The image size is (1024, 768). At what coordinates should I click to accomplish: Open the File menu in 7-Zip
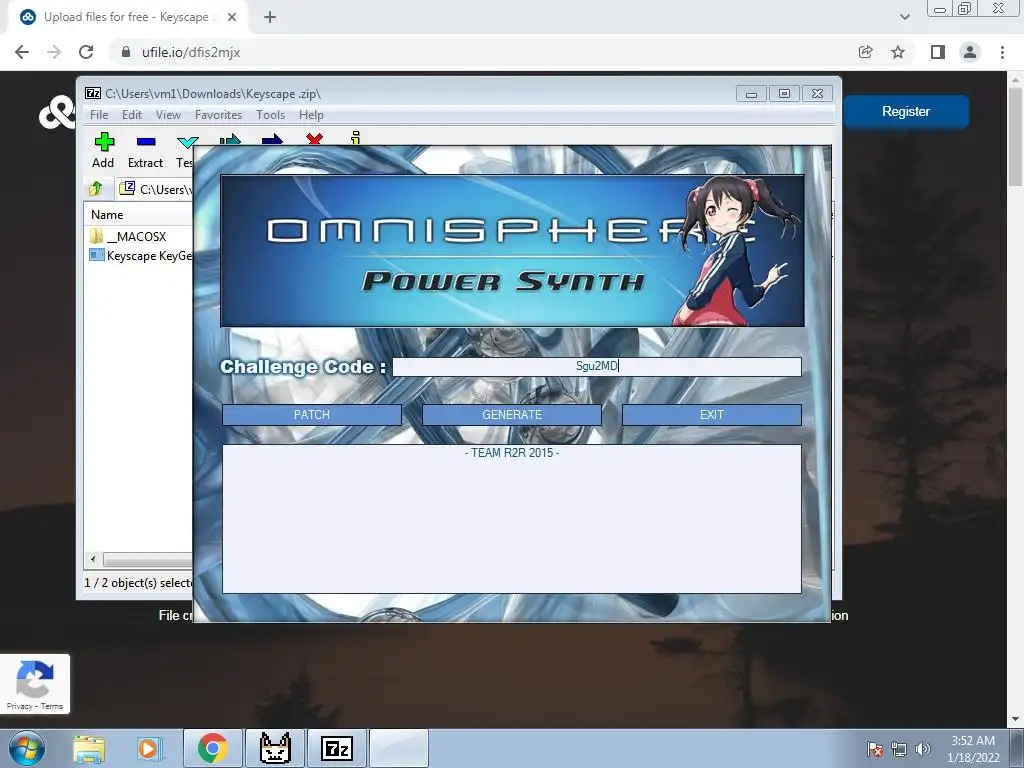[99, 115]
